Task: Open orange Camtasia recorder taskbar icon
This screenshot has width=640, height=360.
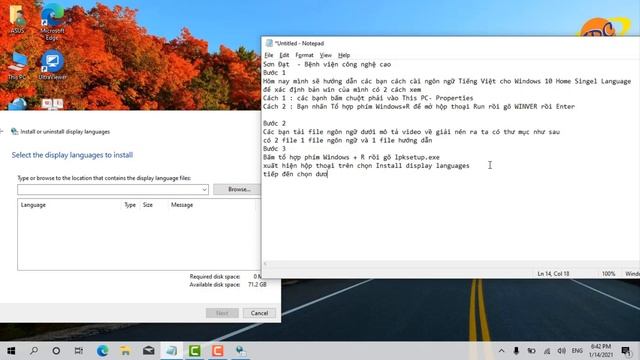Action: 218,351
